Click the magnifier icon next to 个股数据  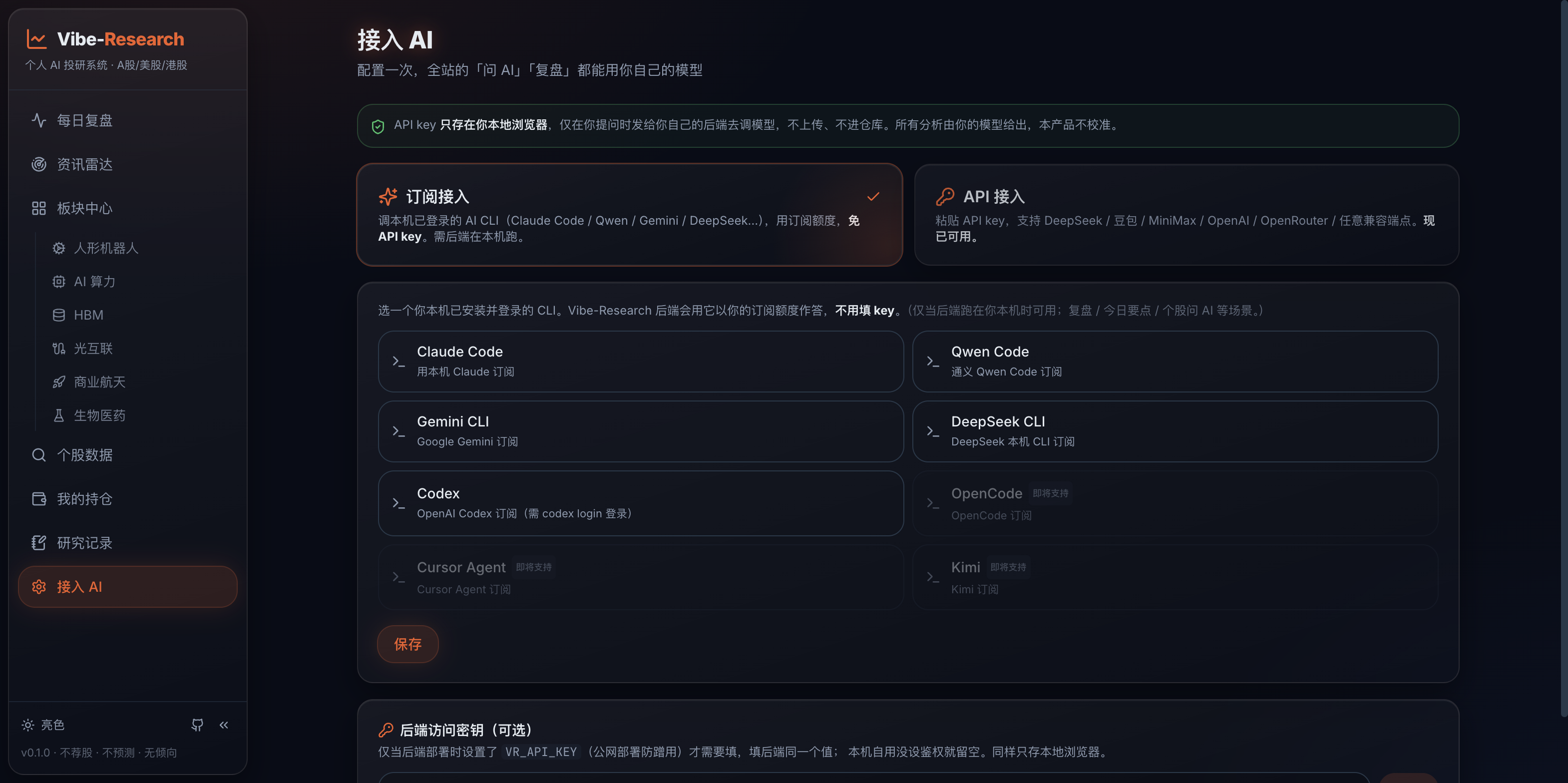tap(39, 455)
